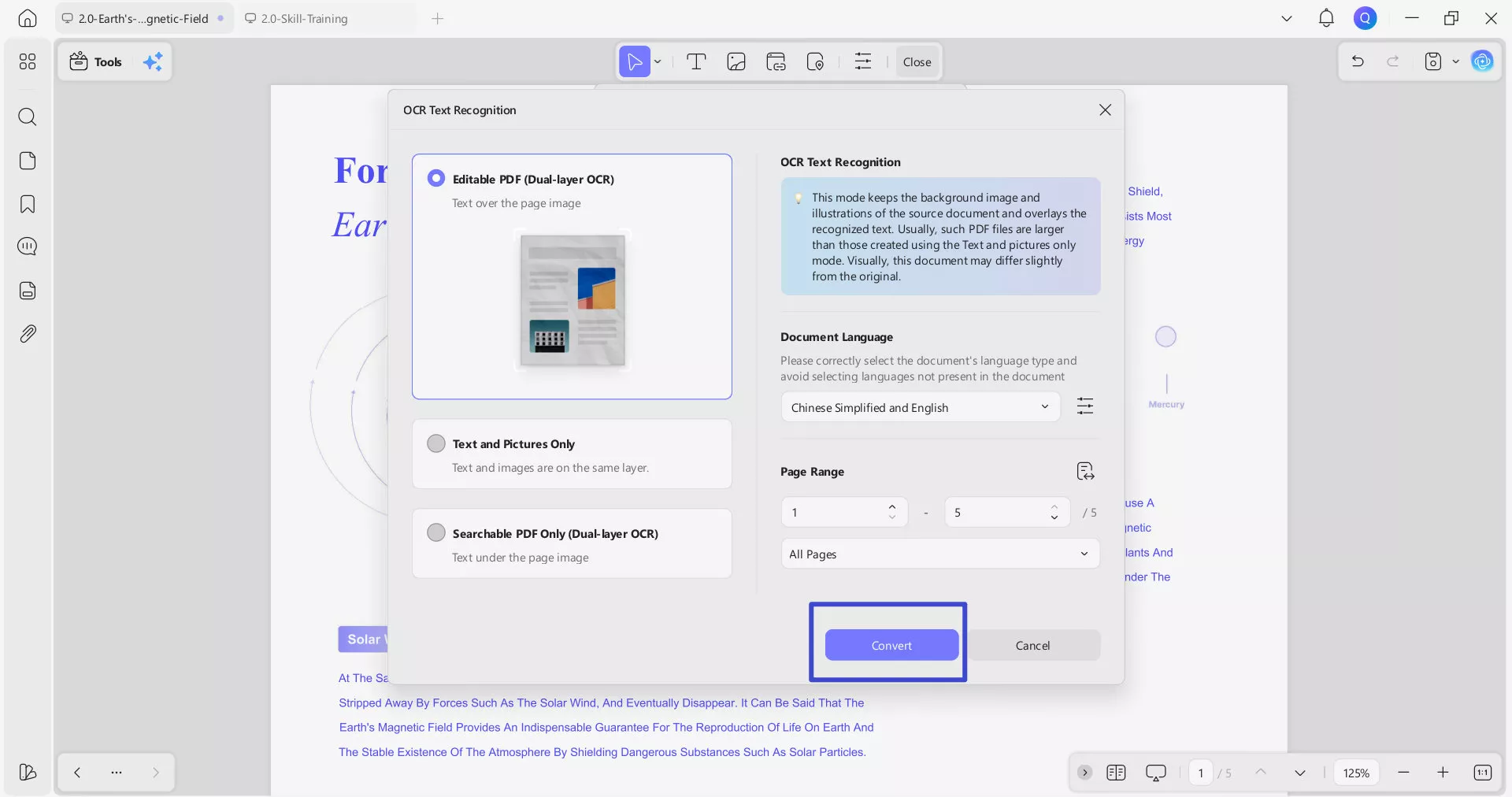
Task: Select the Image insert tool
Action: (x=736, y=61)
